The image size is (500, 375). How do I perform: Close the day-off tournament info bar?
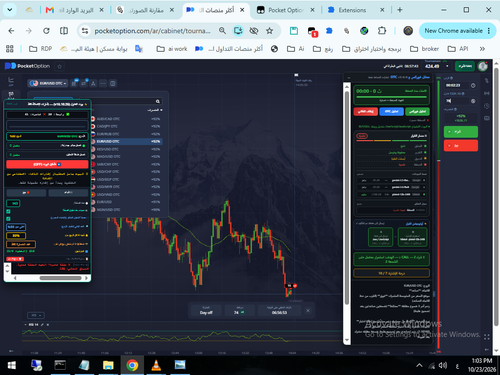(308, 310)
